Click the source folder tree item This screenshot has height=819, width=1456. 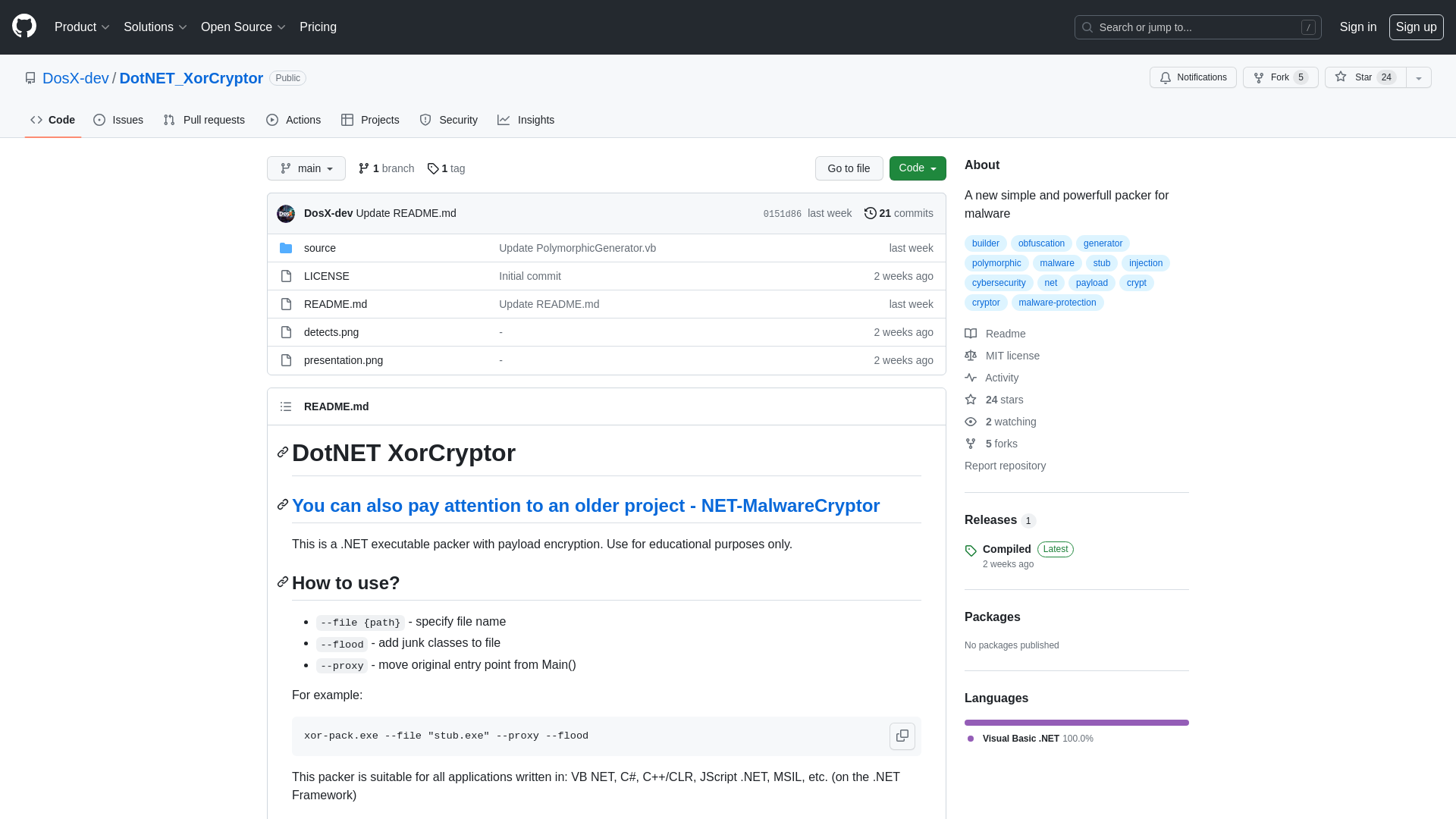320,247
